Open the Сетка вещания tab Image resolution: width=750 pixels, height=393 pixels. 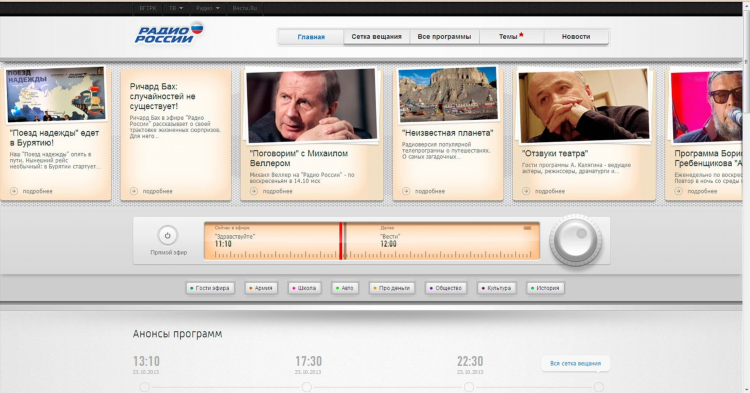tap(376, 37)
